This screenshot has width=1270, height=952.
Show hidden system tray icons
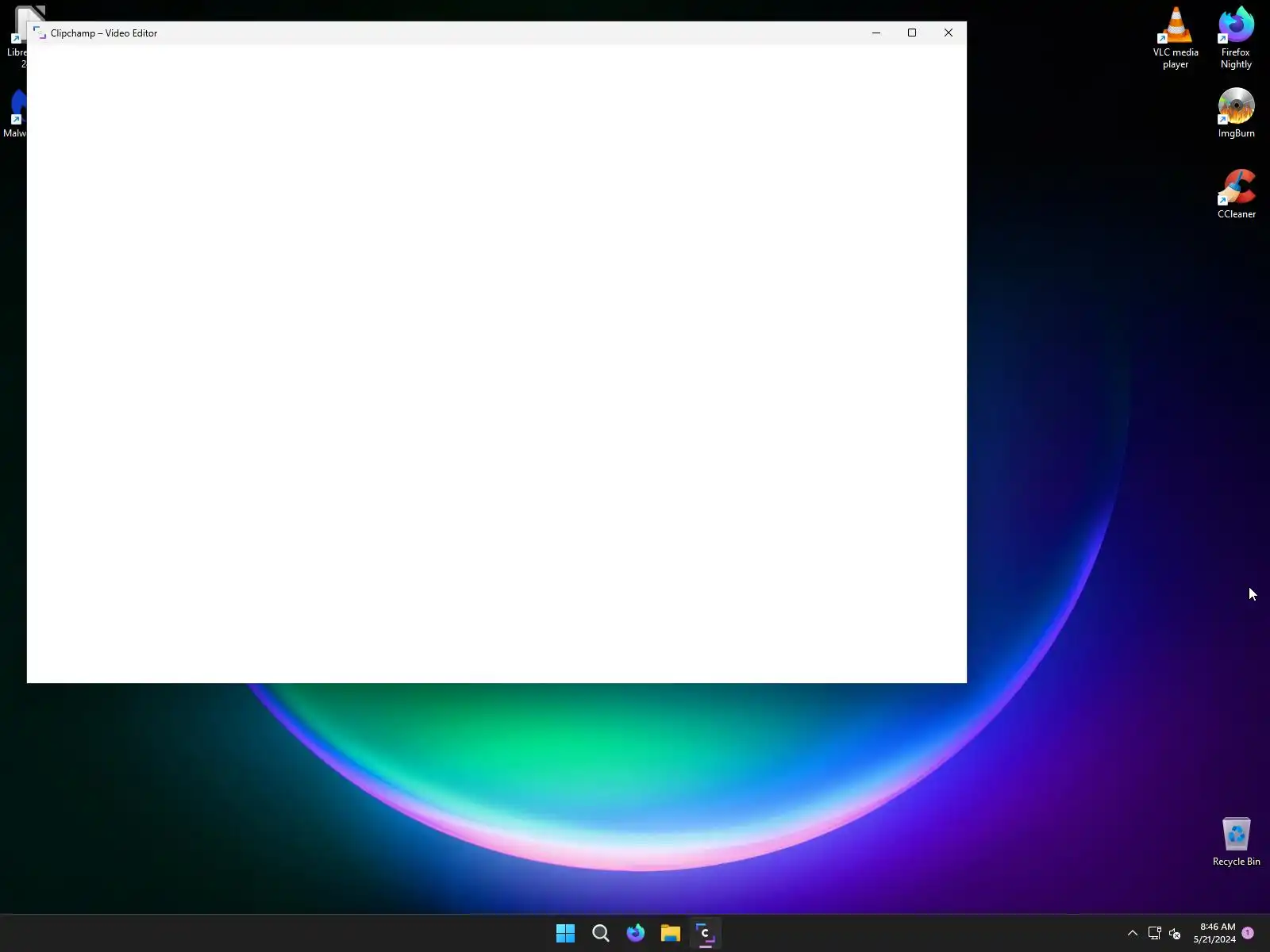1133,933
